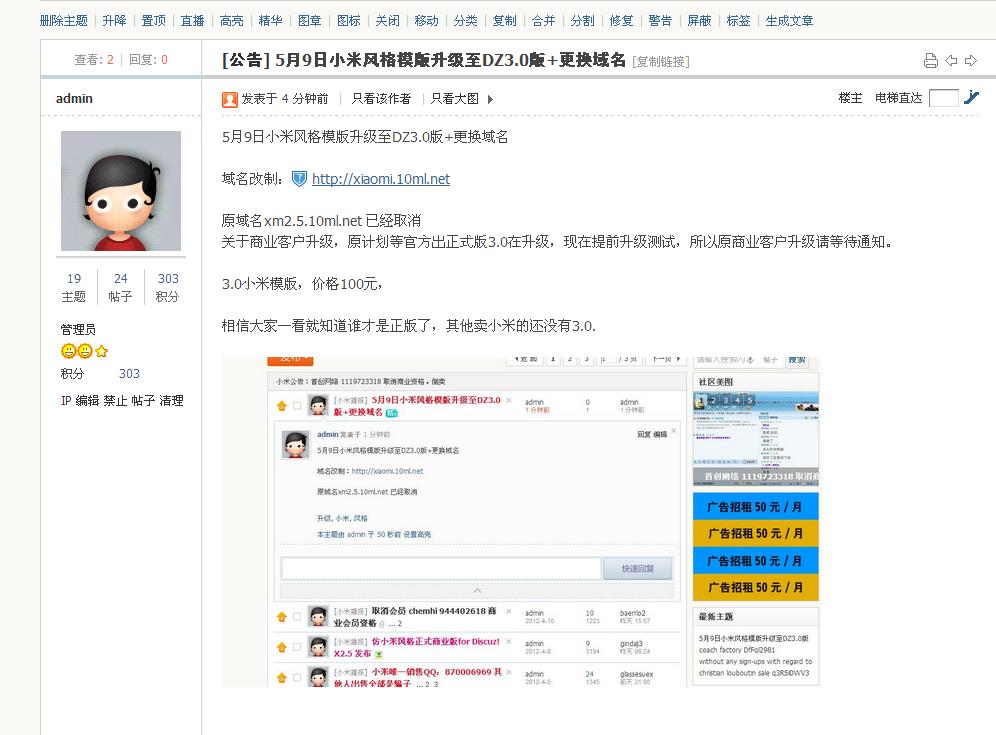This screenshot has width=996, height=735.
Task: Go to previous thread with left arrow icon
Action: point(951,60)
